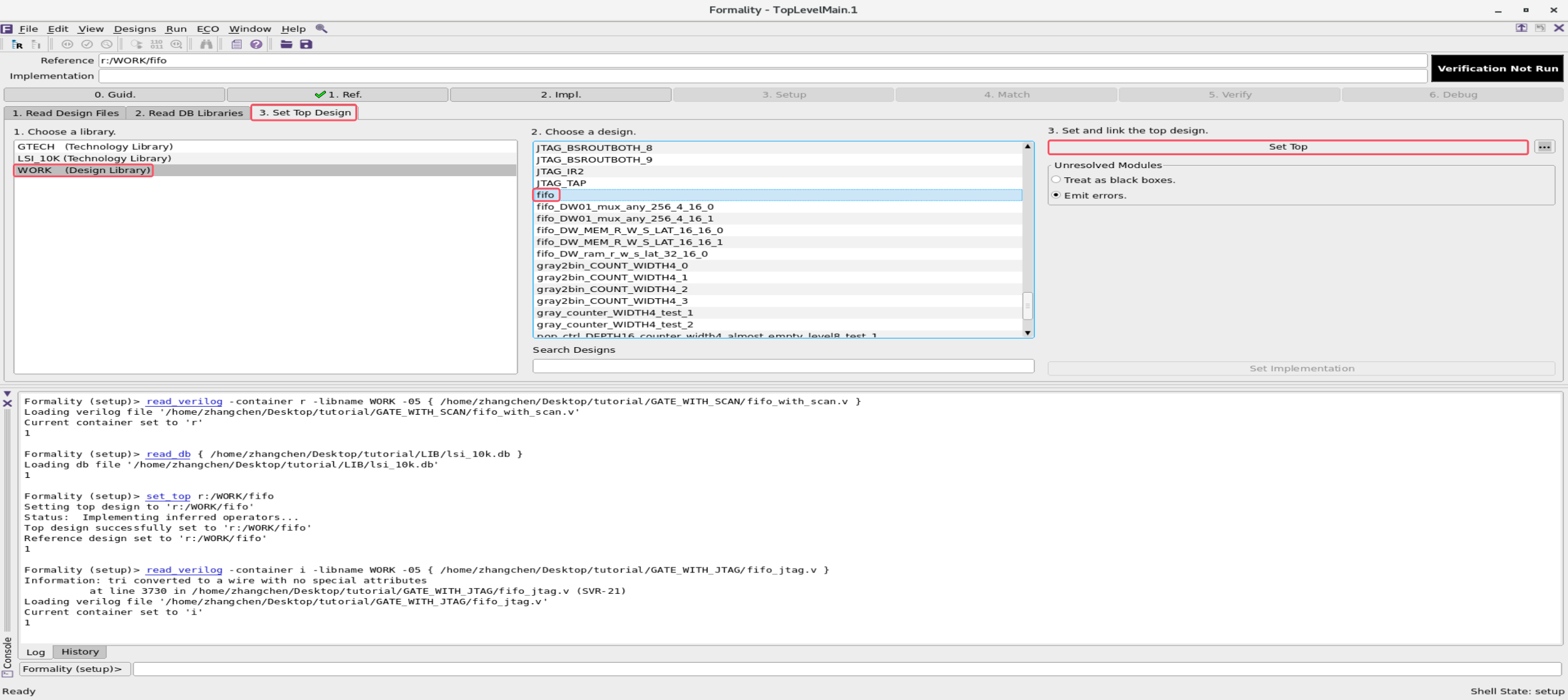
Task: Switch to the History tab in the console
Action: (x=79, y=652)
